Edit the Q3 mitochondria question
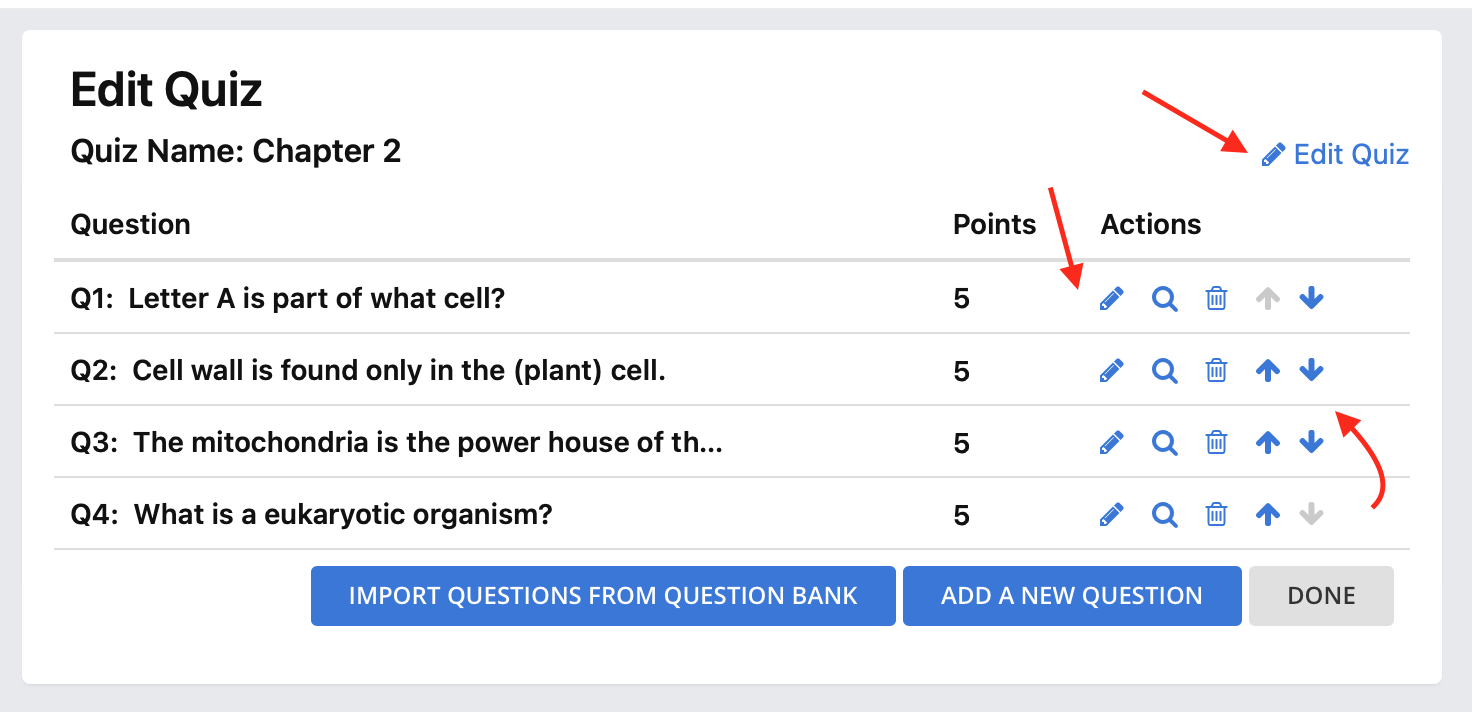The height and width of the screenshot is (712, 1472). tap(1111, 442)
